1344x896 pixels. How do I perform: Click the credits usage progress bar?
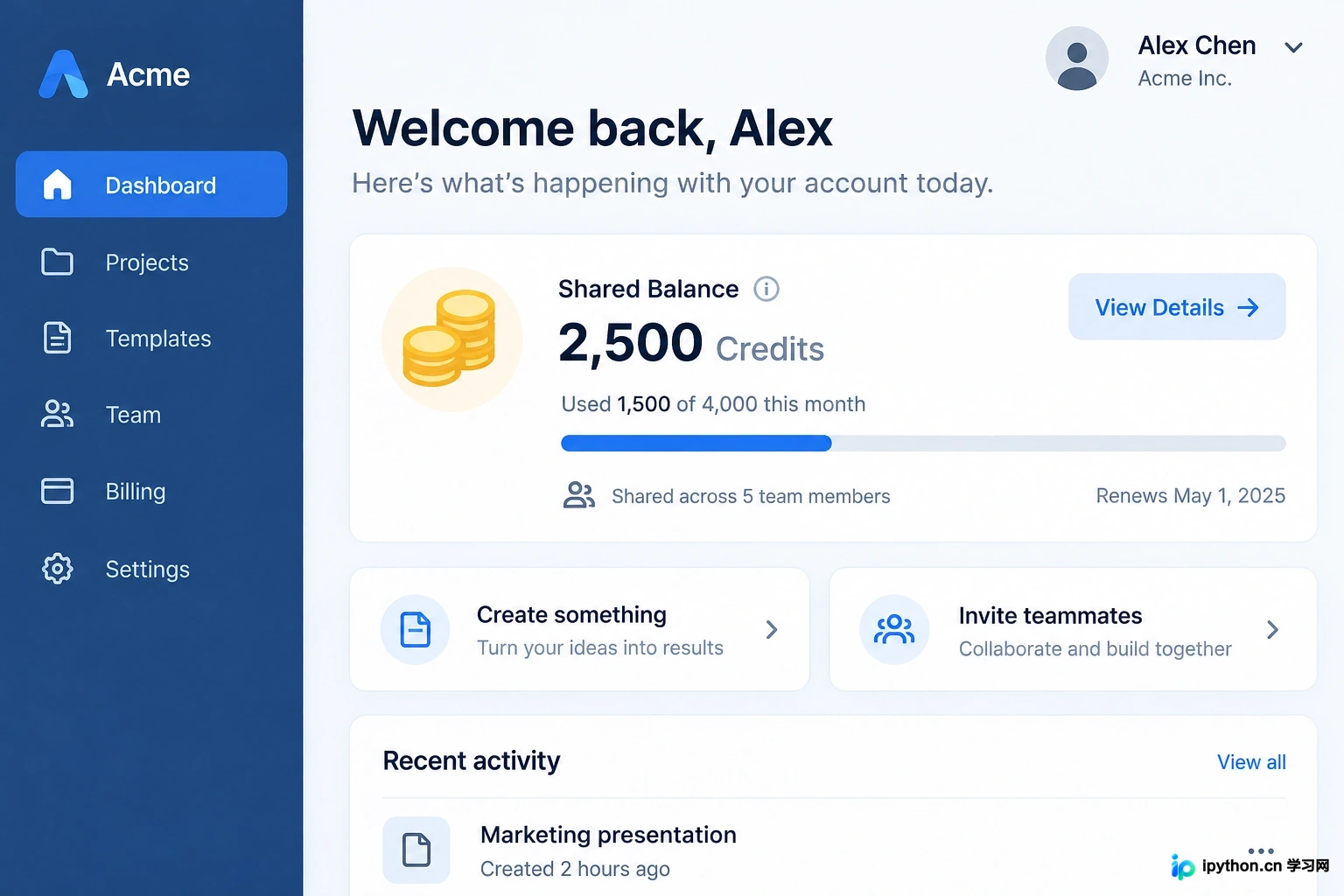pos(923,444)
